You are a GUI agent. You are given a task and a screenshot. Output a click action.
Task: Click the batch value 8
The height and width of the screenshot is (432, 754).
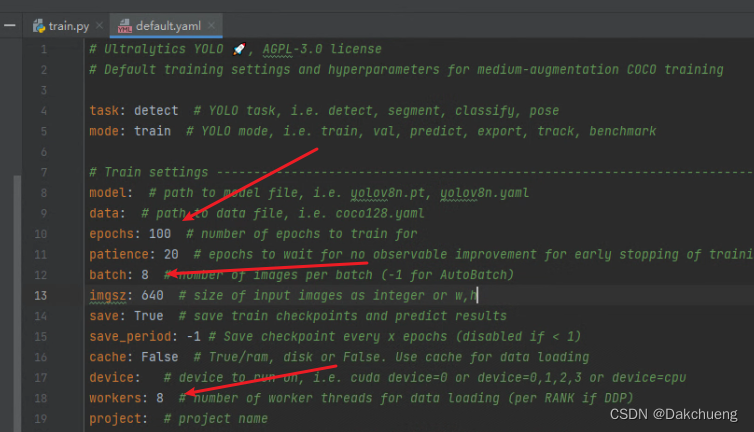point(145,275)
